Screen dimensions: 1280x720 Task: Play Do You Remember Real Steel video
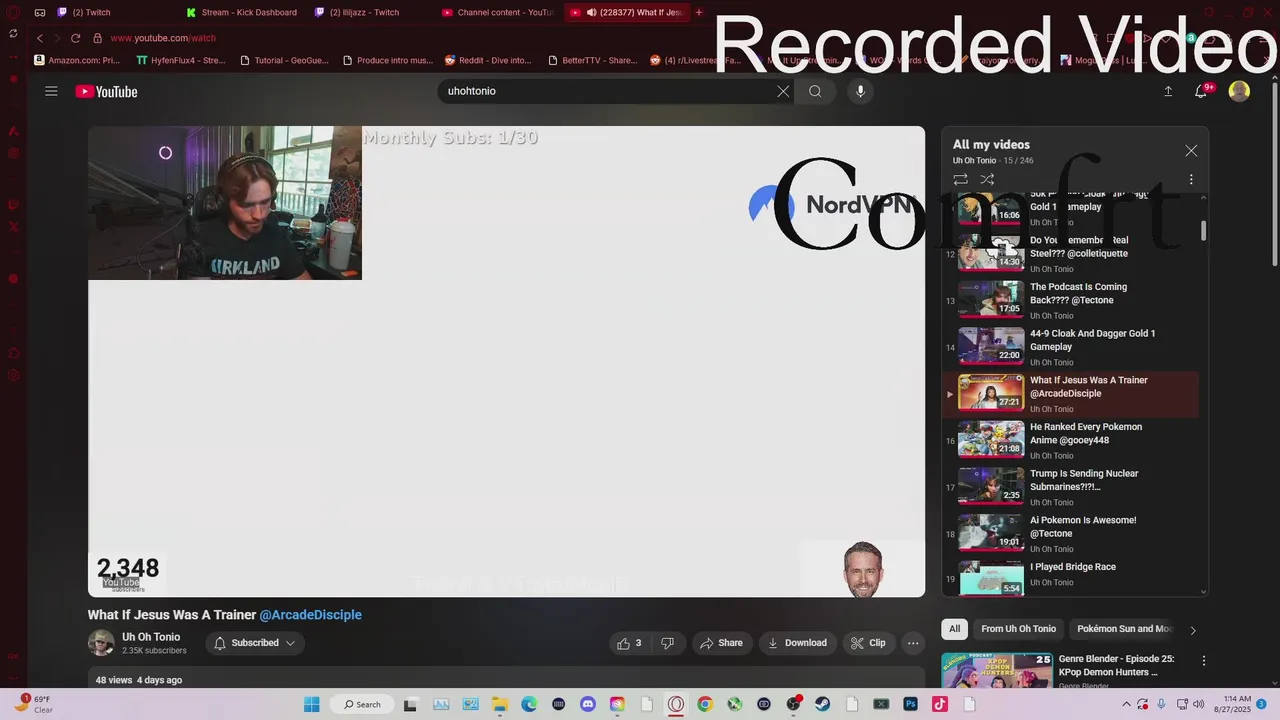[1071, 253]
